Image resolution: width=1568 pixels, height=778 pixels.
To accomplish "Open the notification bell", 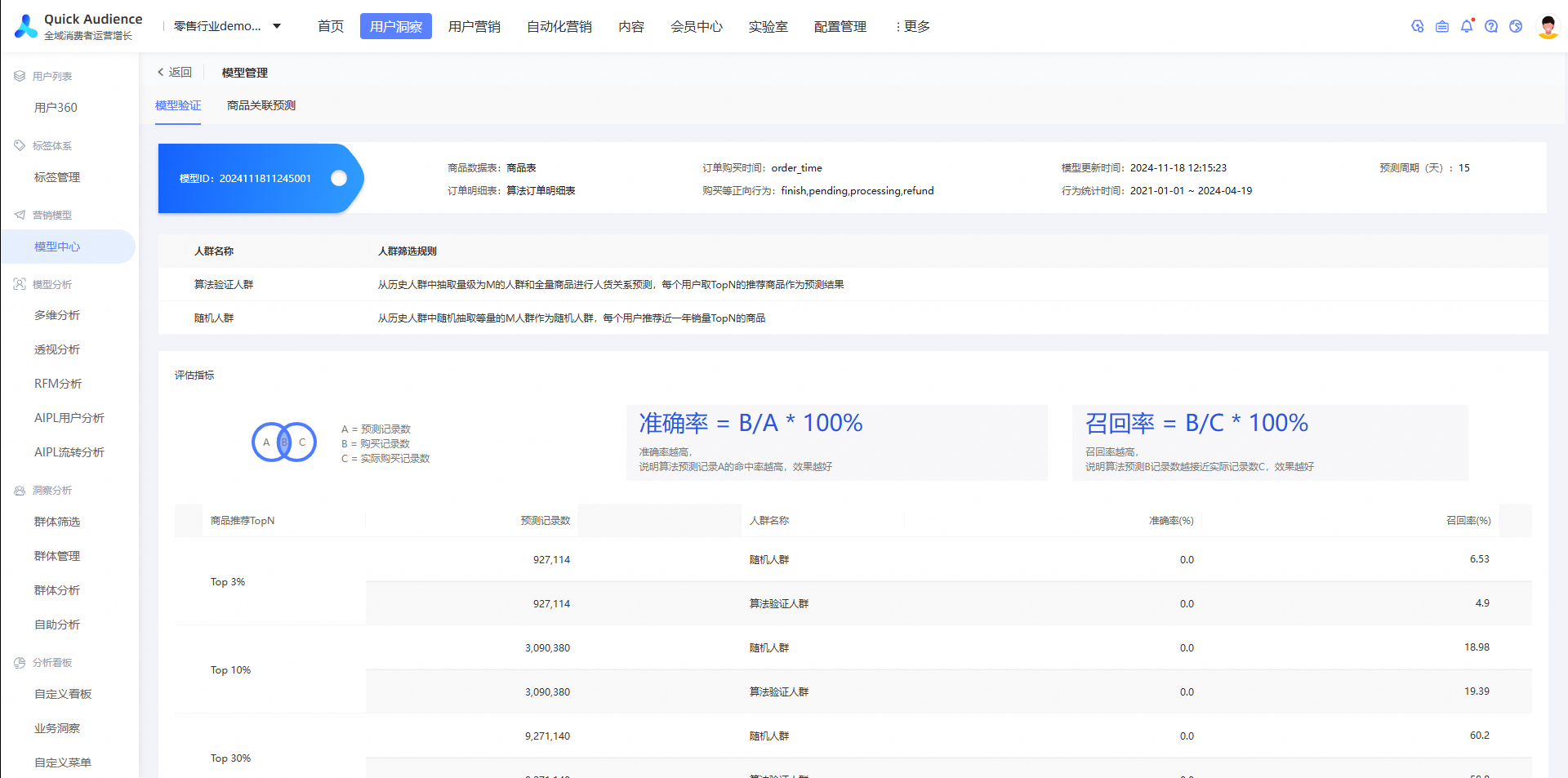I will click(1467, 26).
